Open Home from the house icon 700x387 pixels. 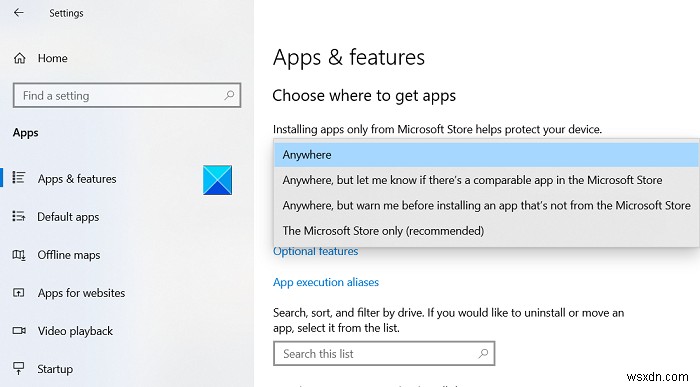click(20, 58)
